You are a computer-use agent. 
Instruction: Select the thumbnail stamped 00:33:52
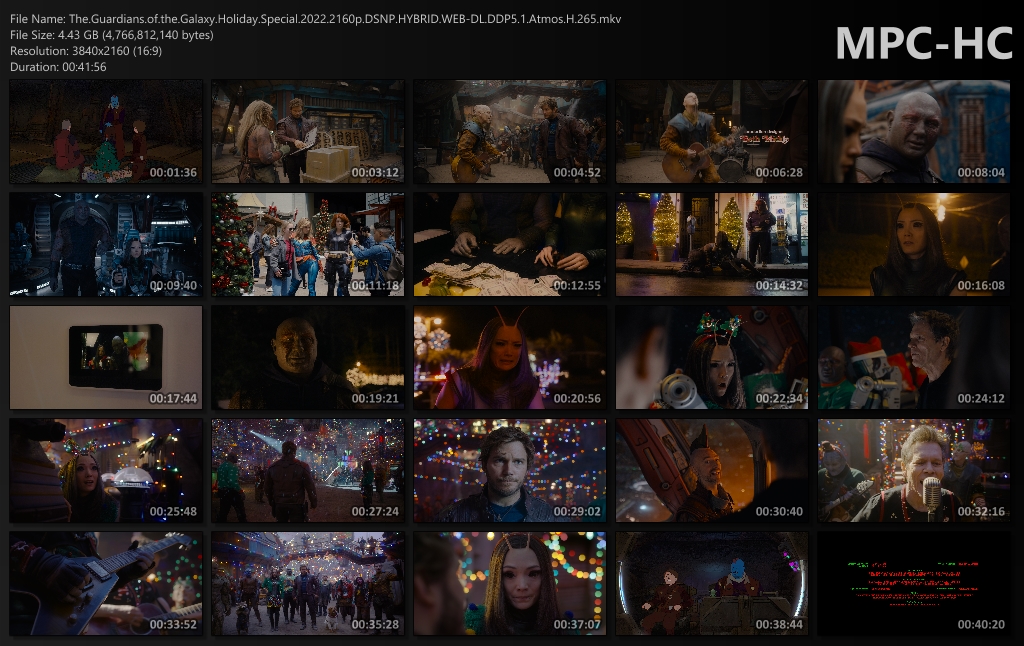tap(106, 583)
